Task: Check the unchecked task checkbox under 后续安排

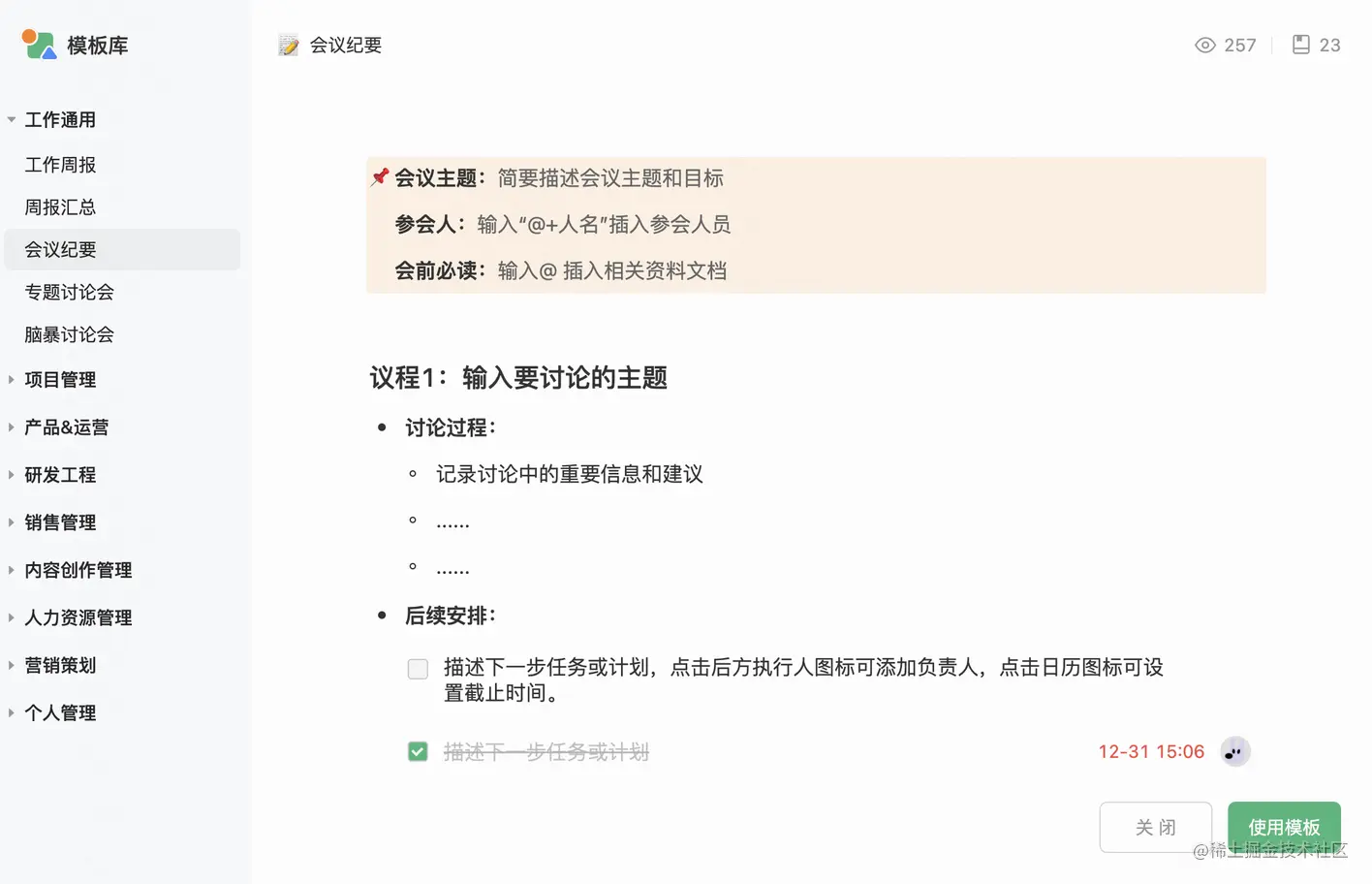Action: pos(418,669)
